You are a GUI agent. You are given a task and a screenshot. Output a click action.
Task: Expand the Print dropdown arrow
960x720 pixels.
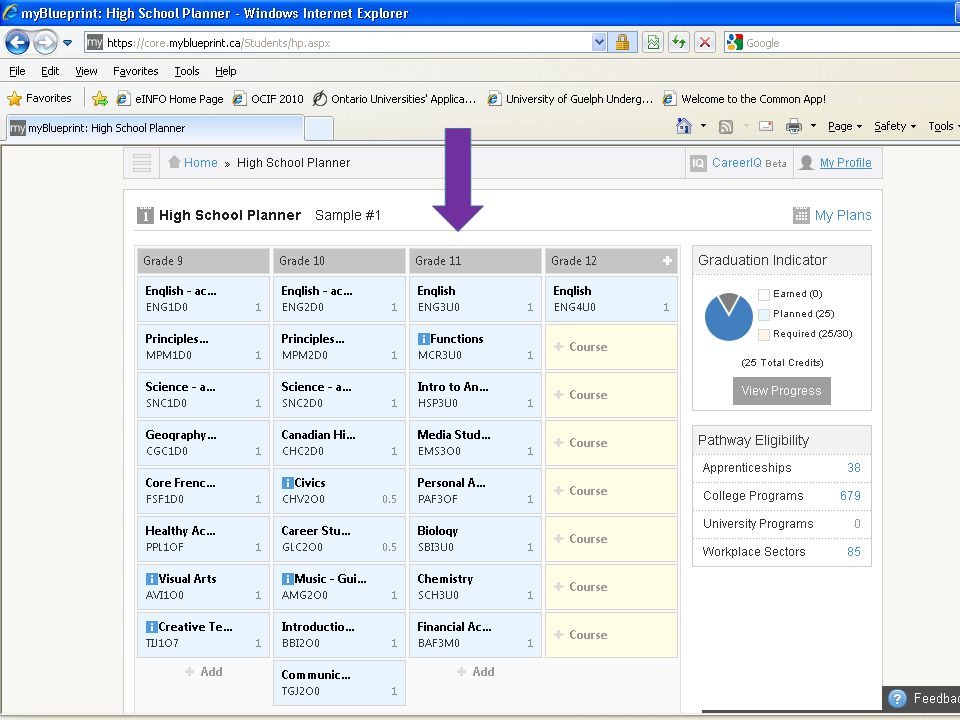point(813,126)
